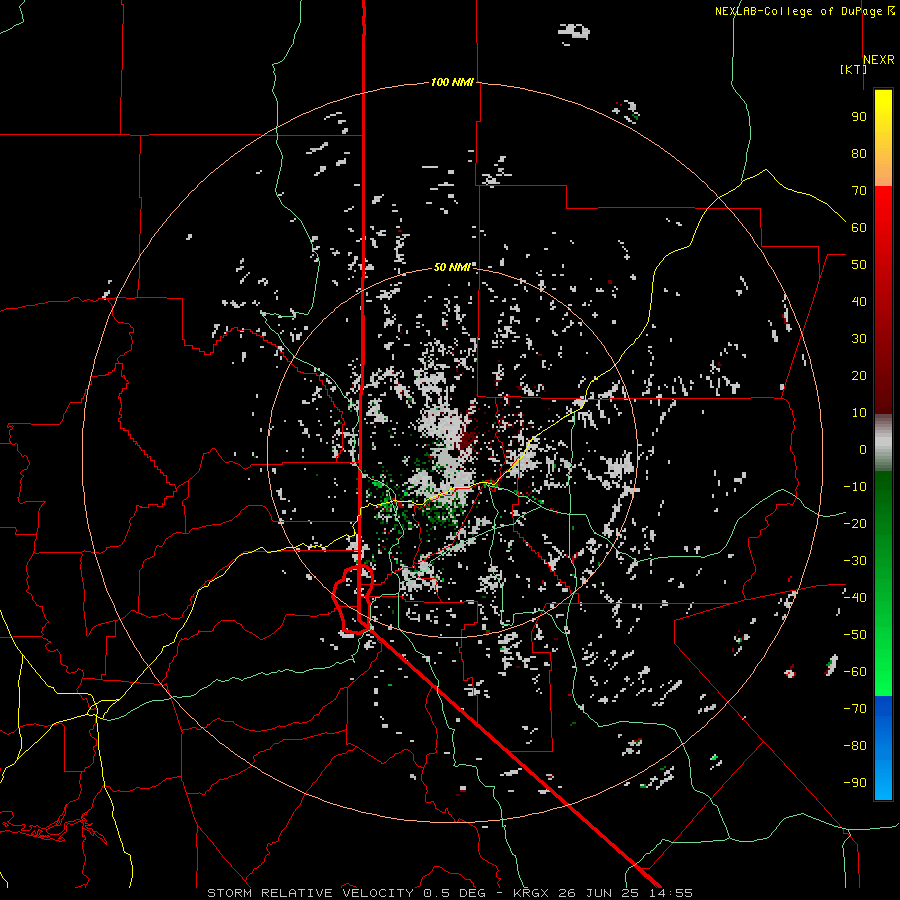Click the KT units label above color scale
Image resolution: width=900 pixels, height=900 pixels.
tap(854, 69)
